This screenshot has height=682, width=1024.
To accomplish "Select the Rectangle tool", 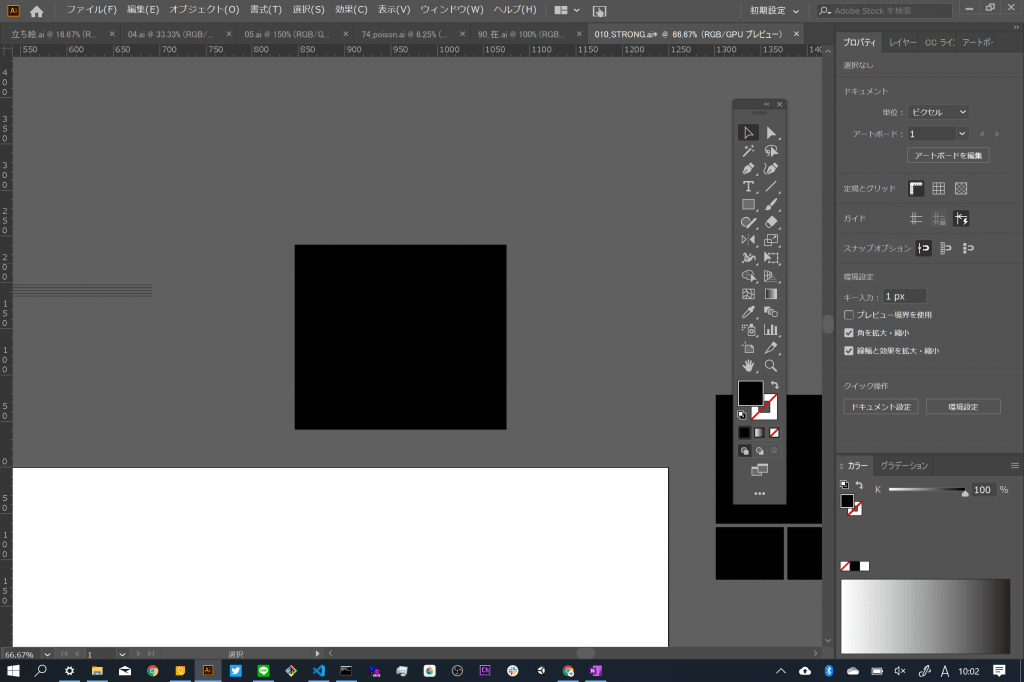I will coord(748,204).
